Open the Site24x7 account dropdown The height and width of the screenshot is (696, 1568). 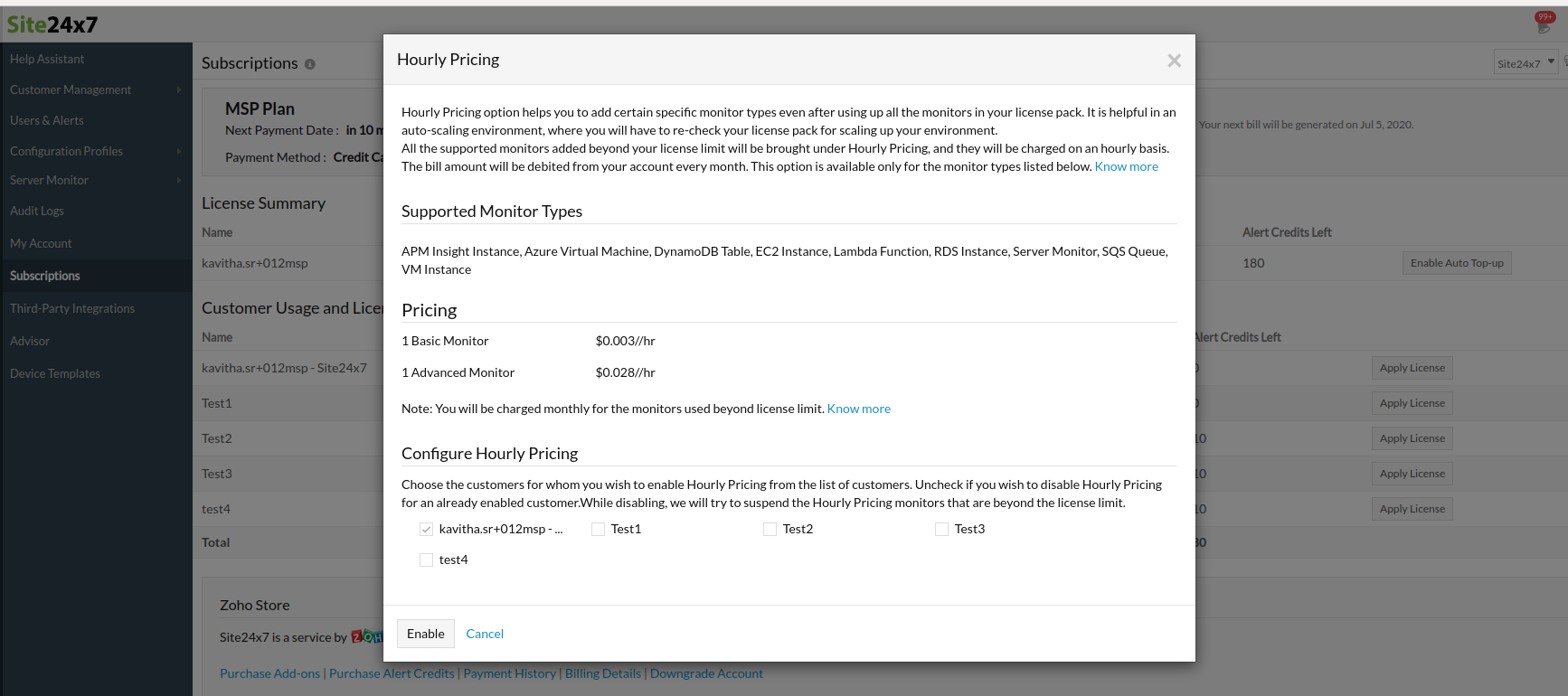point(1525,62)
